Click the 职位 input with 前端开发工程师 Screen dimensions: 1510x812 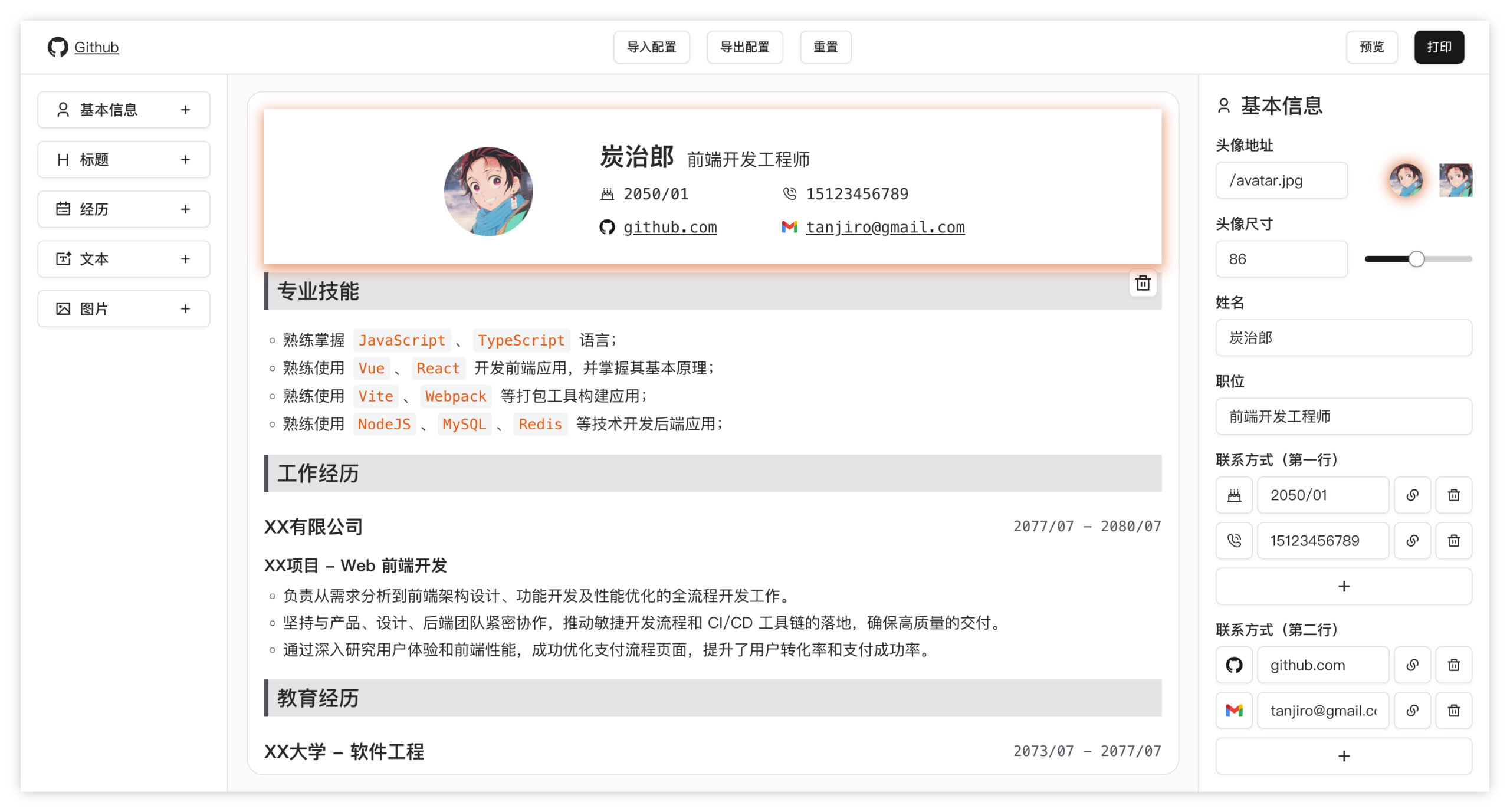click(1343, 416)
